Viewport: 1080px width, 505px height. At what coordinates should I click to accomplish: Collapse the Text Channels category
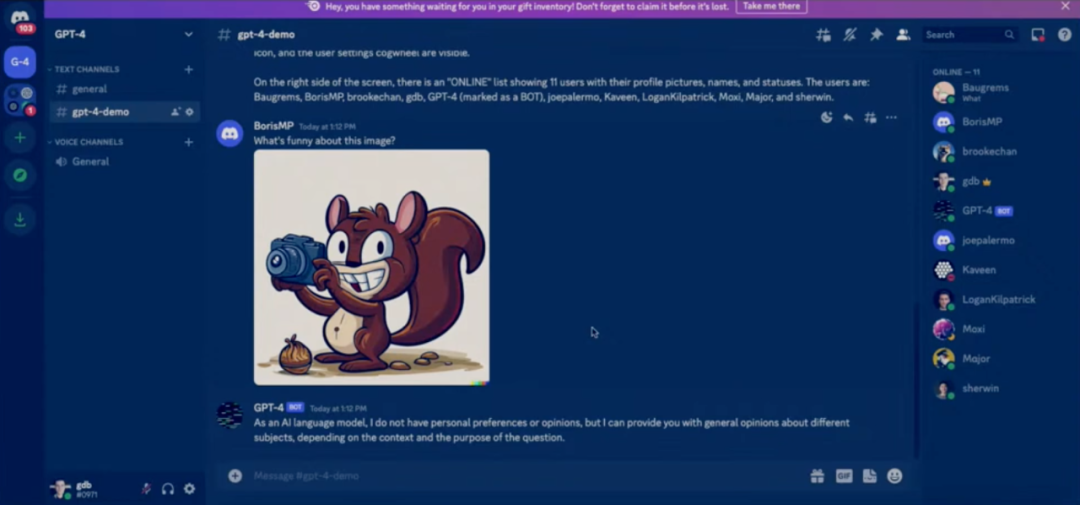click(86, 70)
